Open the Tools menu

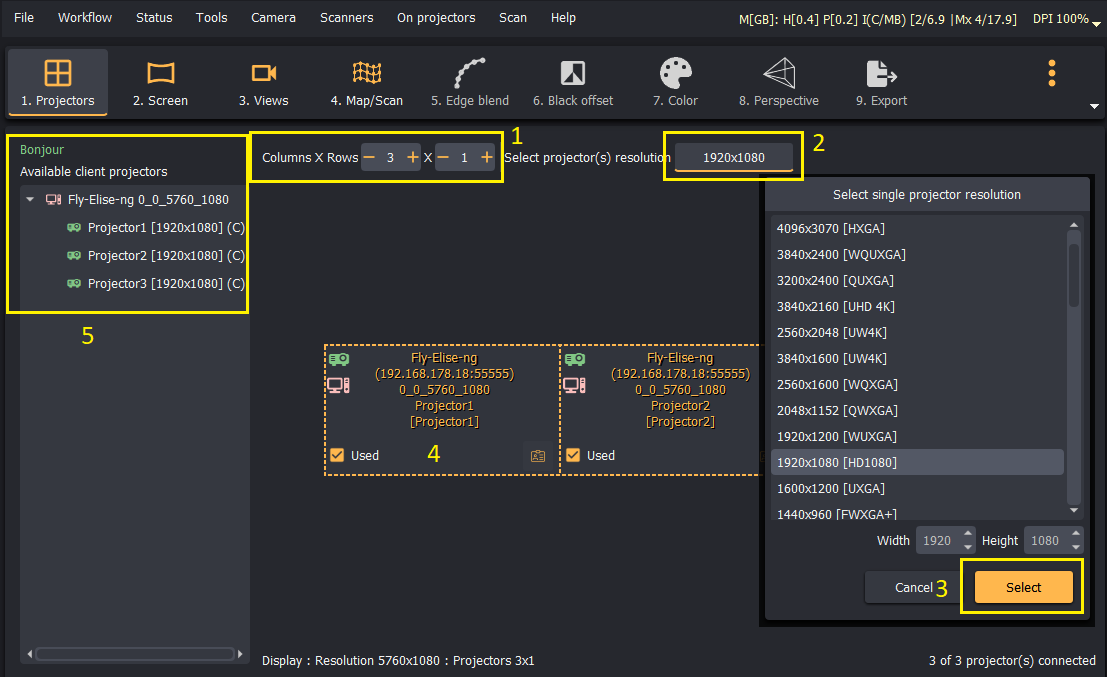(212, 18)
